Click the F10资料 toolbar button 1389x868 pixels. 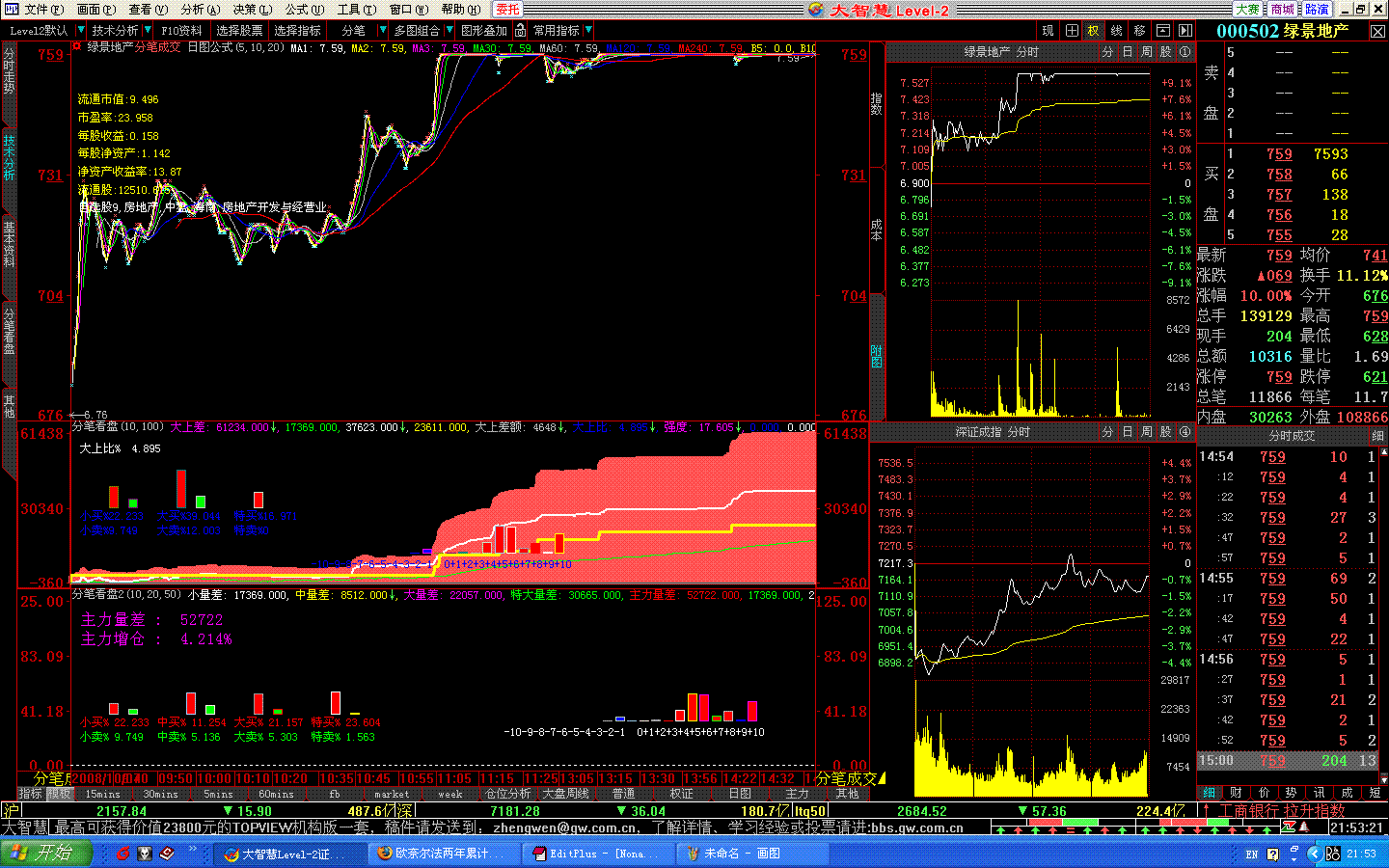point(181,31)
